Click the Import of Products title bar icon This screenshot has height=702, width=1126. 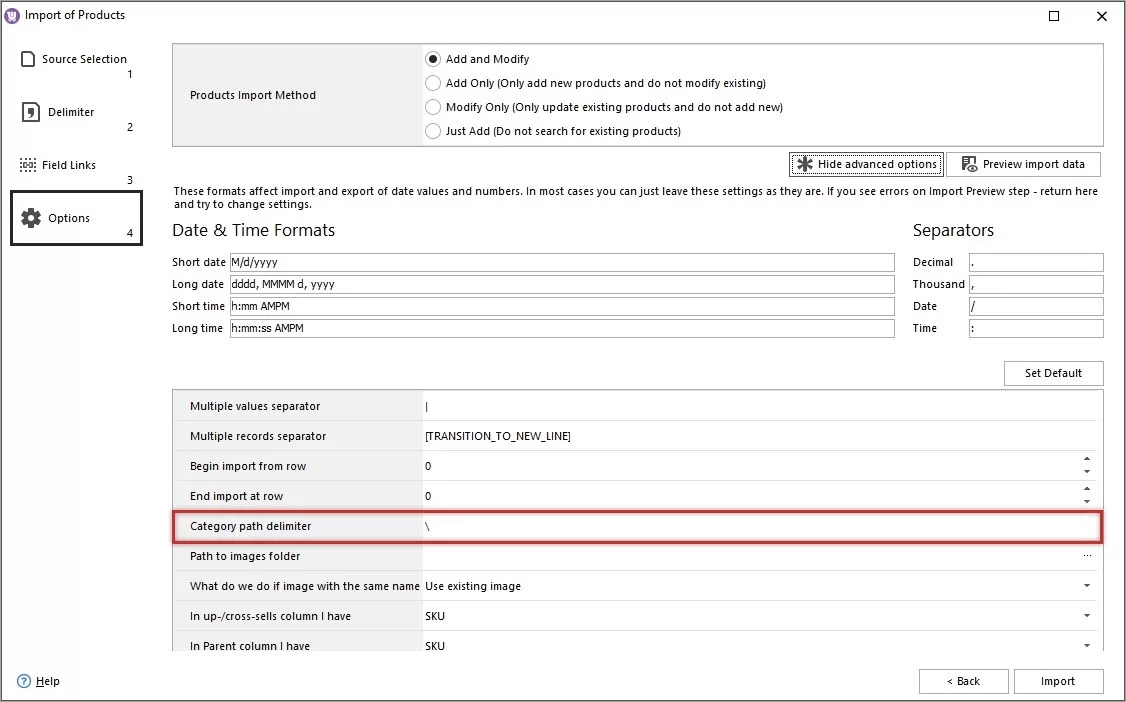(x=10, y=15)
